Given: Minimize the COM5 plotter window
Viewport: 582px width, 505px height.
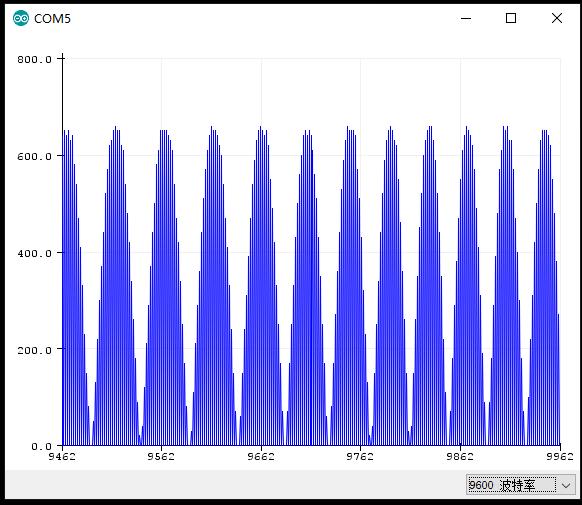Looking at the screenshot, I should (466, 18).
